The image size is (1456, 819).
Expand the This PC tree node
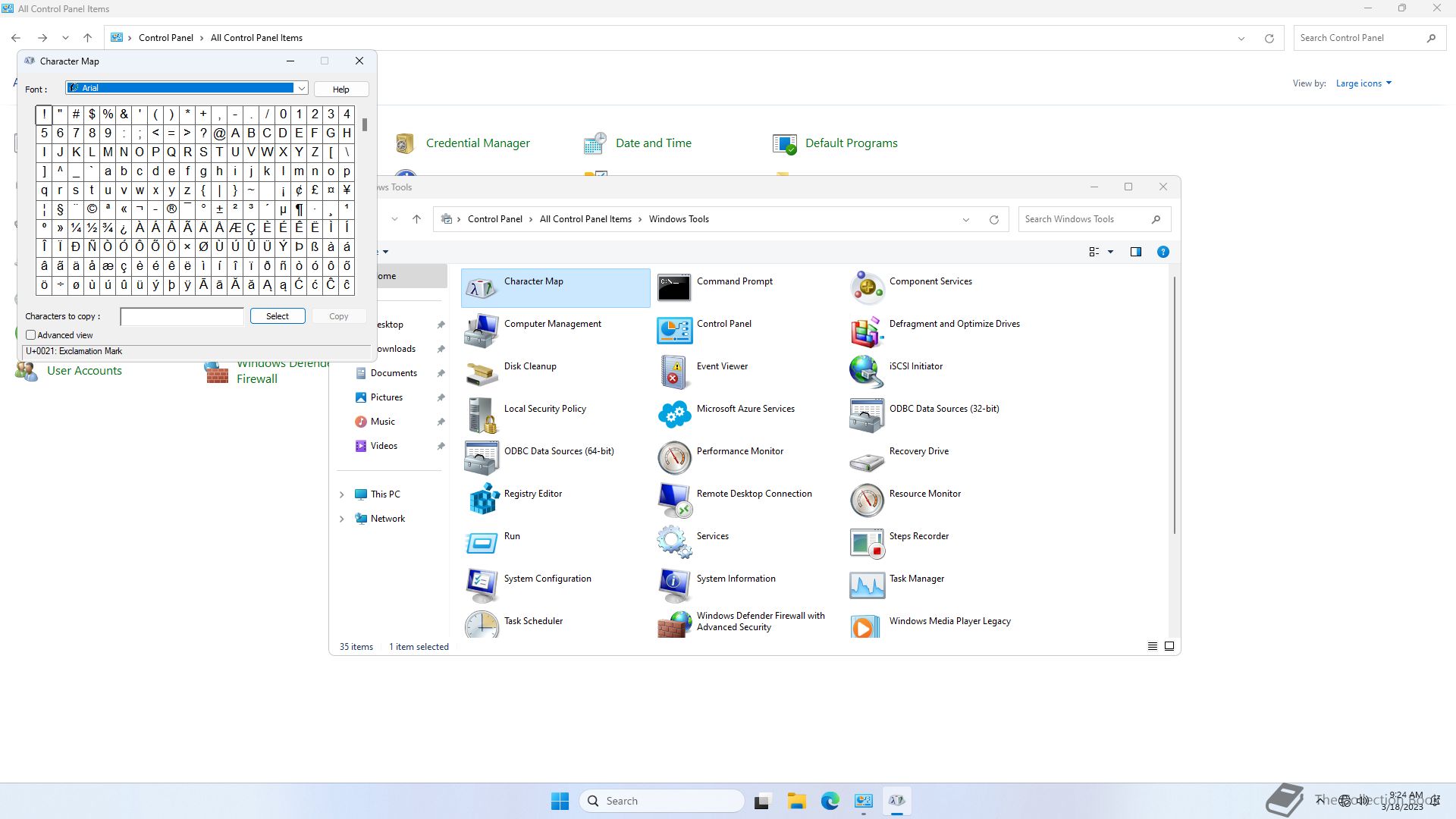pyautogui.click(x=341, y=494)
